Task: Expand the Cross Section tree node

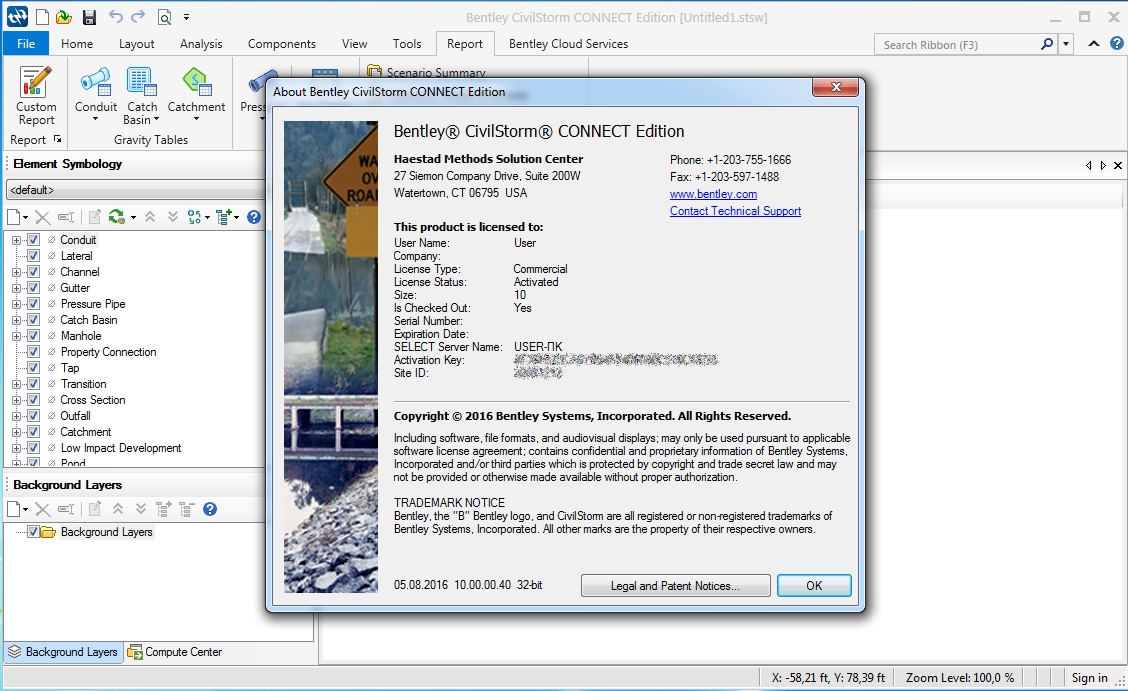Action: (x=17, y=400)
